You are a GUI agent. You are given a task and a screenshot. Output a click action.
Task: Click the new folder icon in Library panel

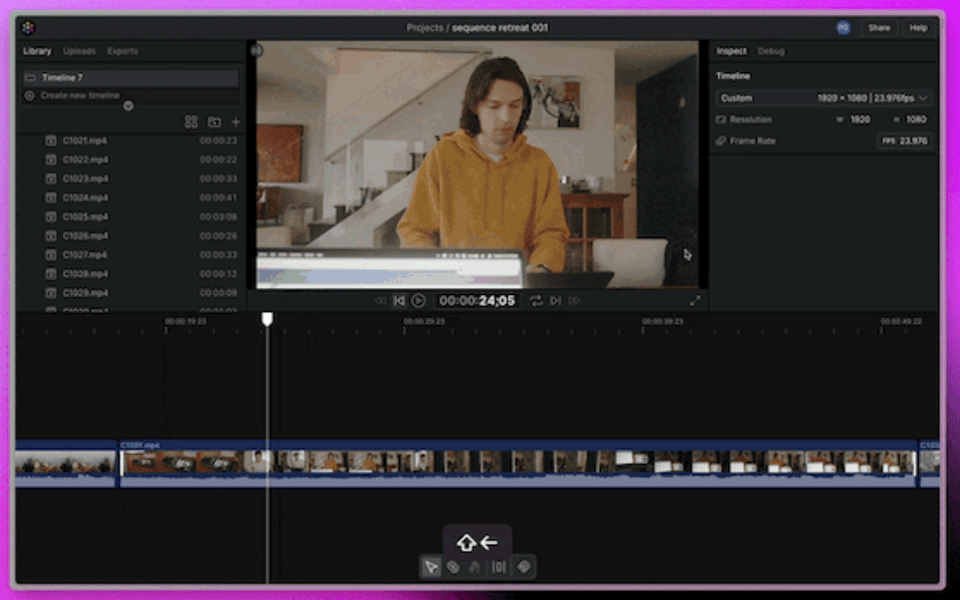coord(213,121)
